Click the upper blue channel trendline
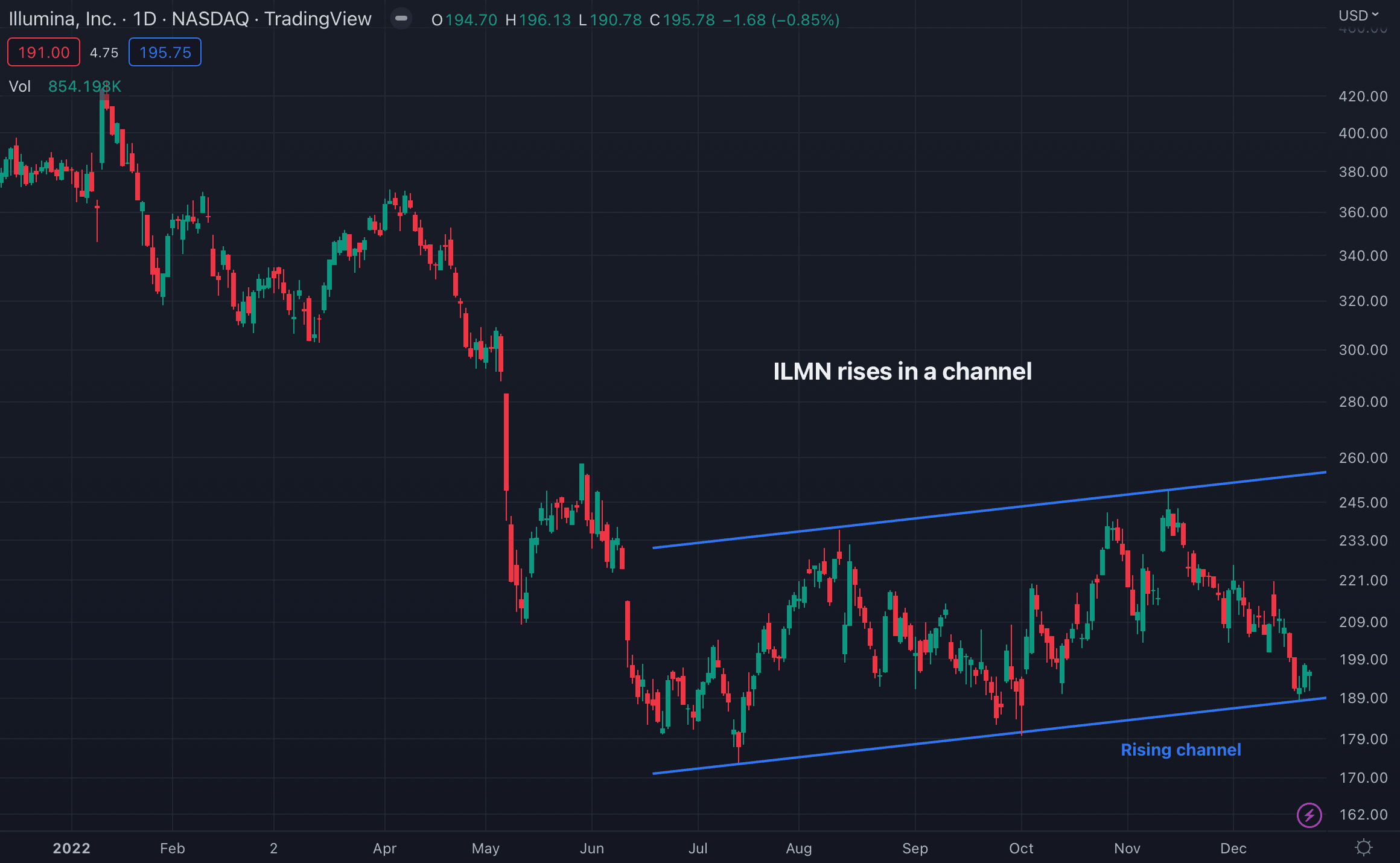This screenshot has height=863, width=1400. [x=966, y=512]
